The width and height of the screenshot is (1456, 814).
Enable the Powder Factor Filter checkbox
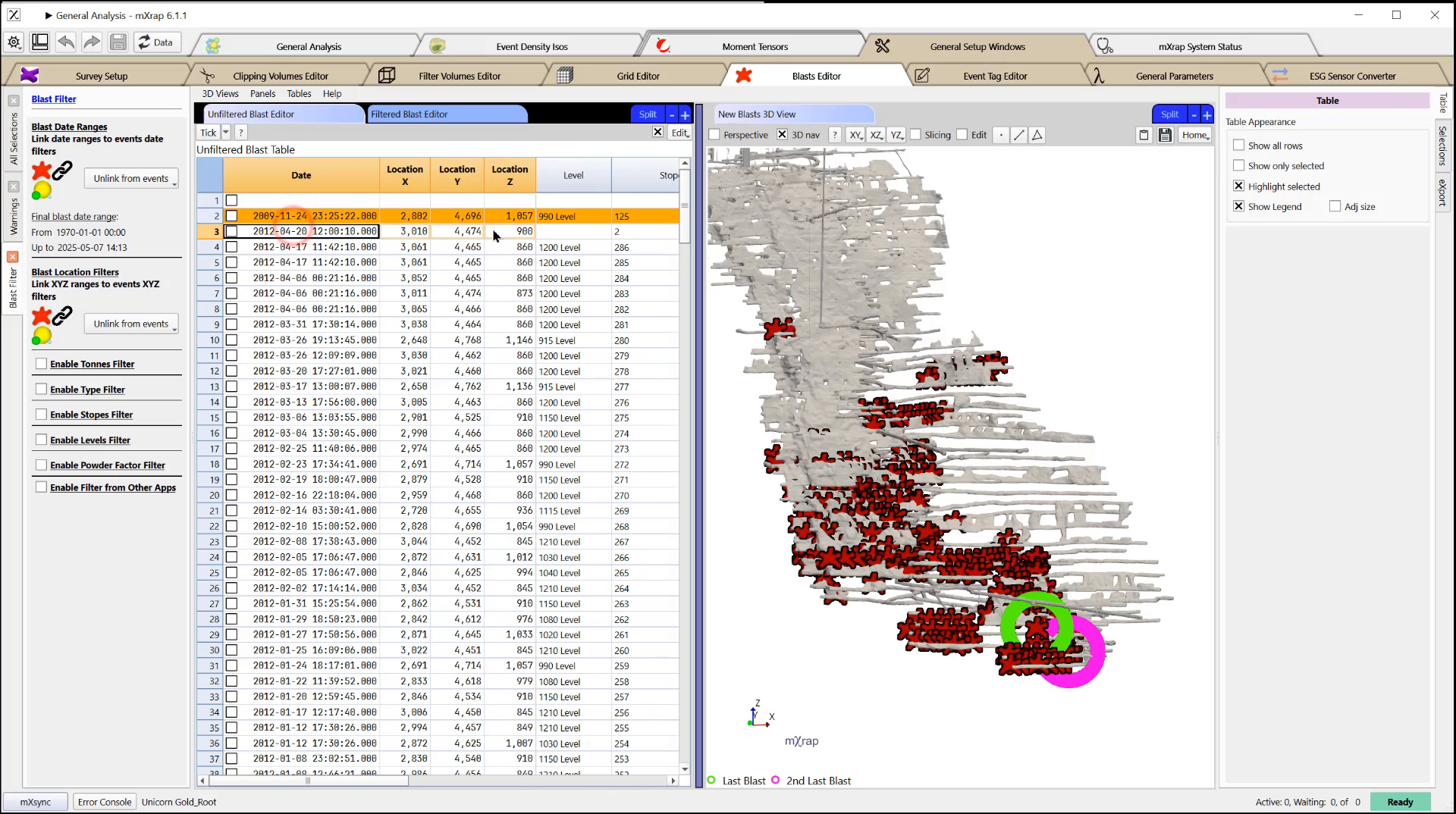pos(41,465)
